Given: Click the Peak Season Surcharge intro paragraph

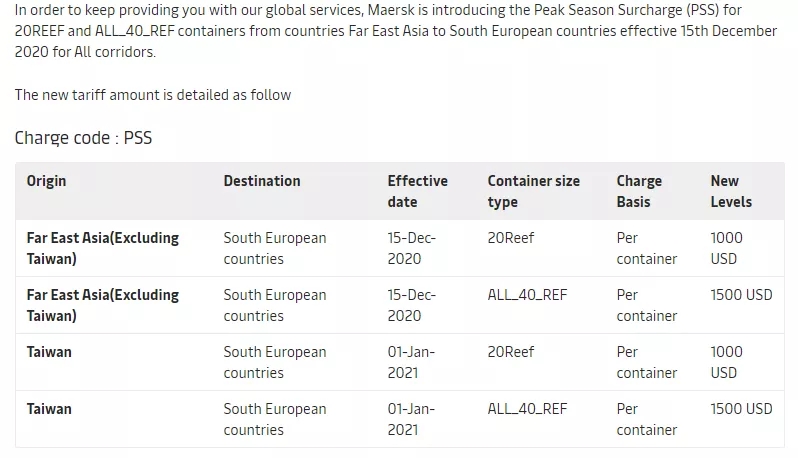Looking at the screenshot, I should (395, 31).
